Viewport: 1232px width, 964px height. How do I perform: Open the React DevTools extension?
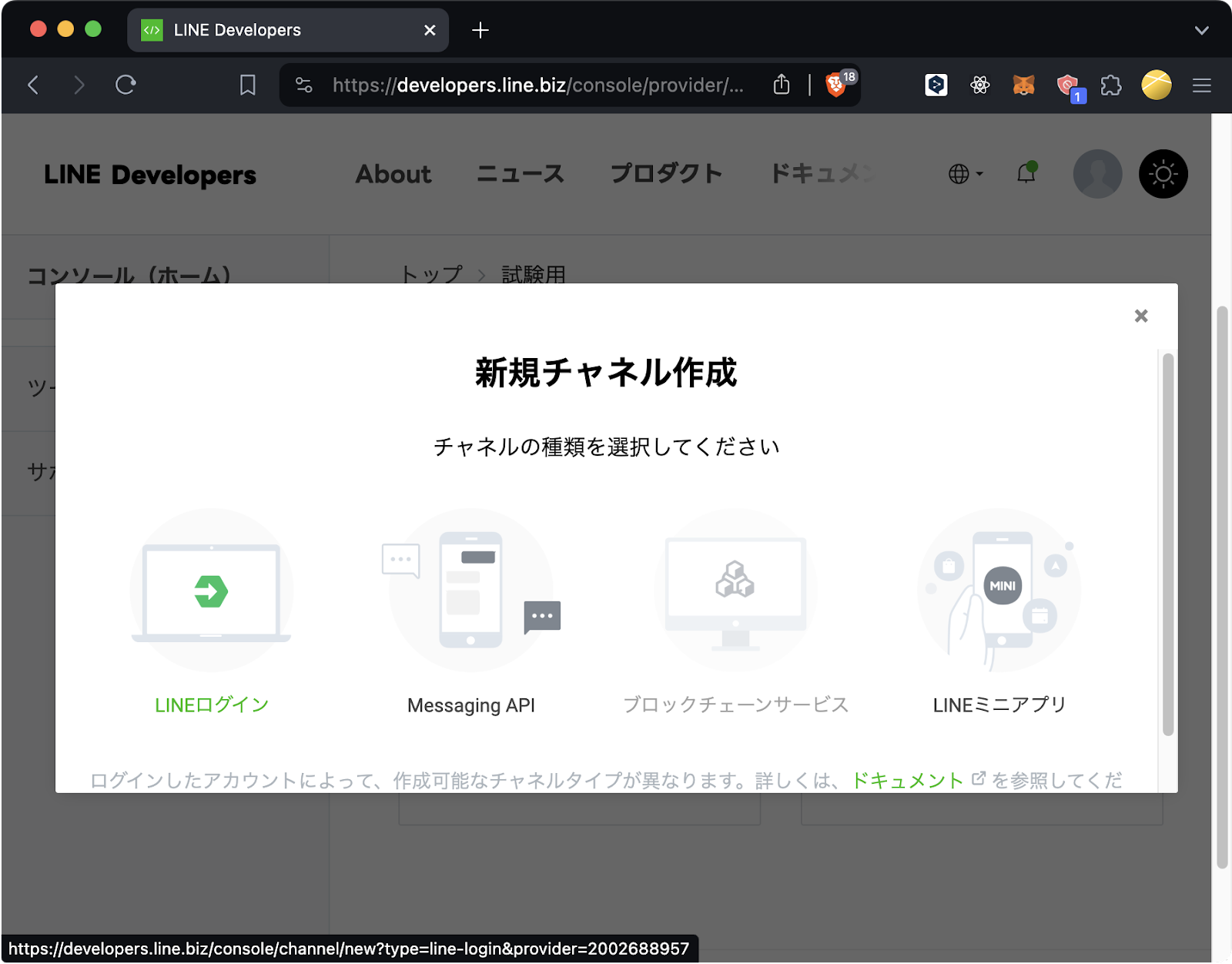pos(980,85)
